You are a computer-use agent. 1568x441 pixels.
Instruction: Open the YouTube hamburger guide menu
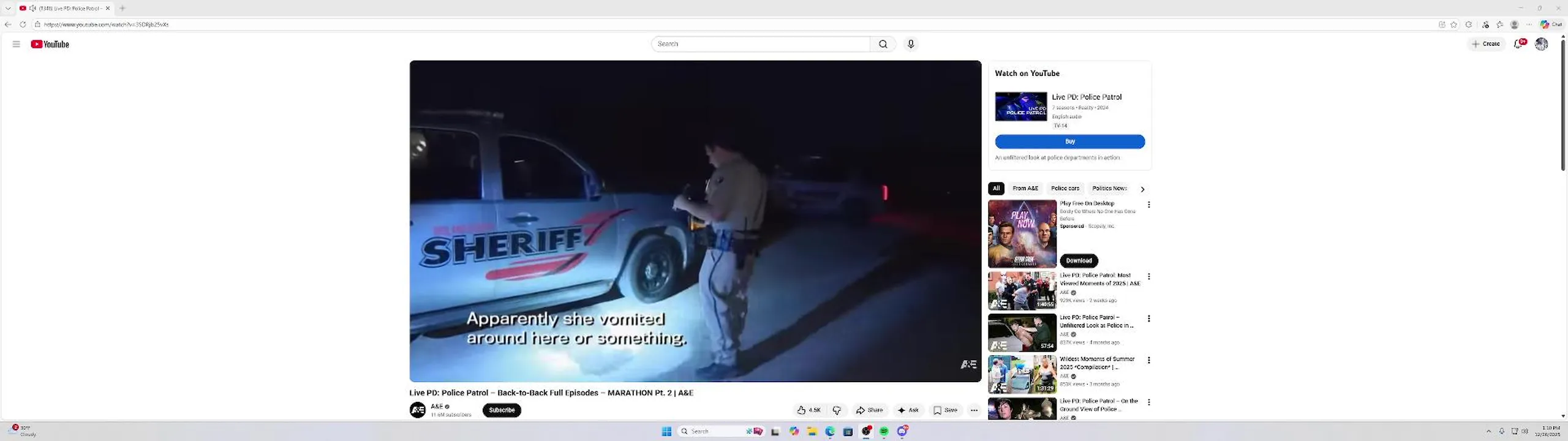[x=17, y=44]
